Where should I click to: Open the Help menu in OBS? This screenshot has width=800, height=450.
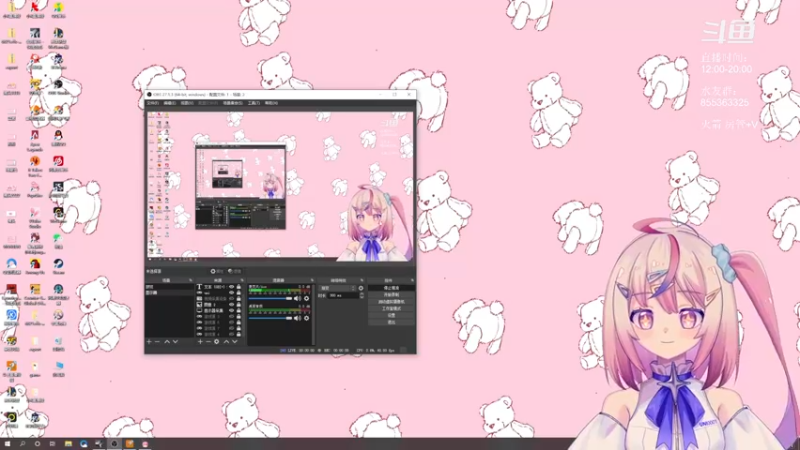click(x=271, y=103)
